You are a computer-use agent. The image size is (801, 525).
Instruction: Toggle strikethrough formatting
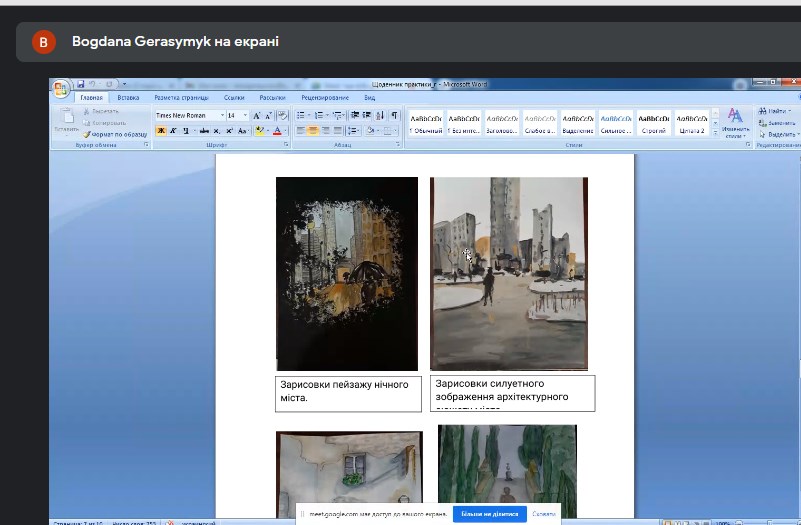204,131
